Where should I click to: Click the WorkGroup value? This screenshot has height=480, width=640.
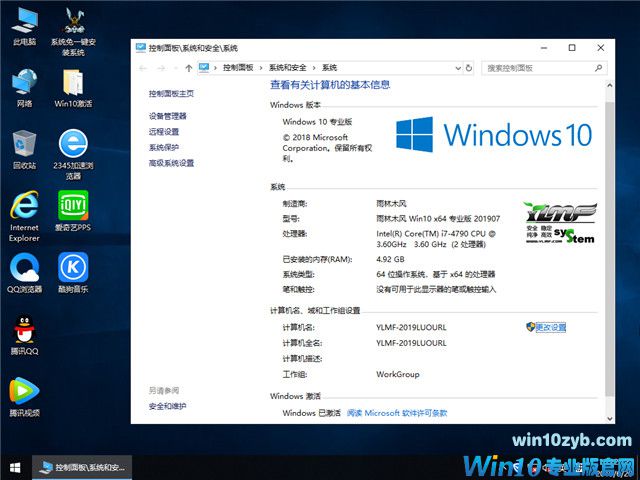point(398,374)
